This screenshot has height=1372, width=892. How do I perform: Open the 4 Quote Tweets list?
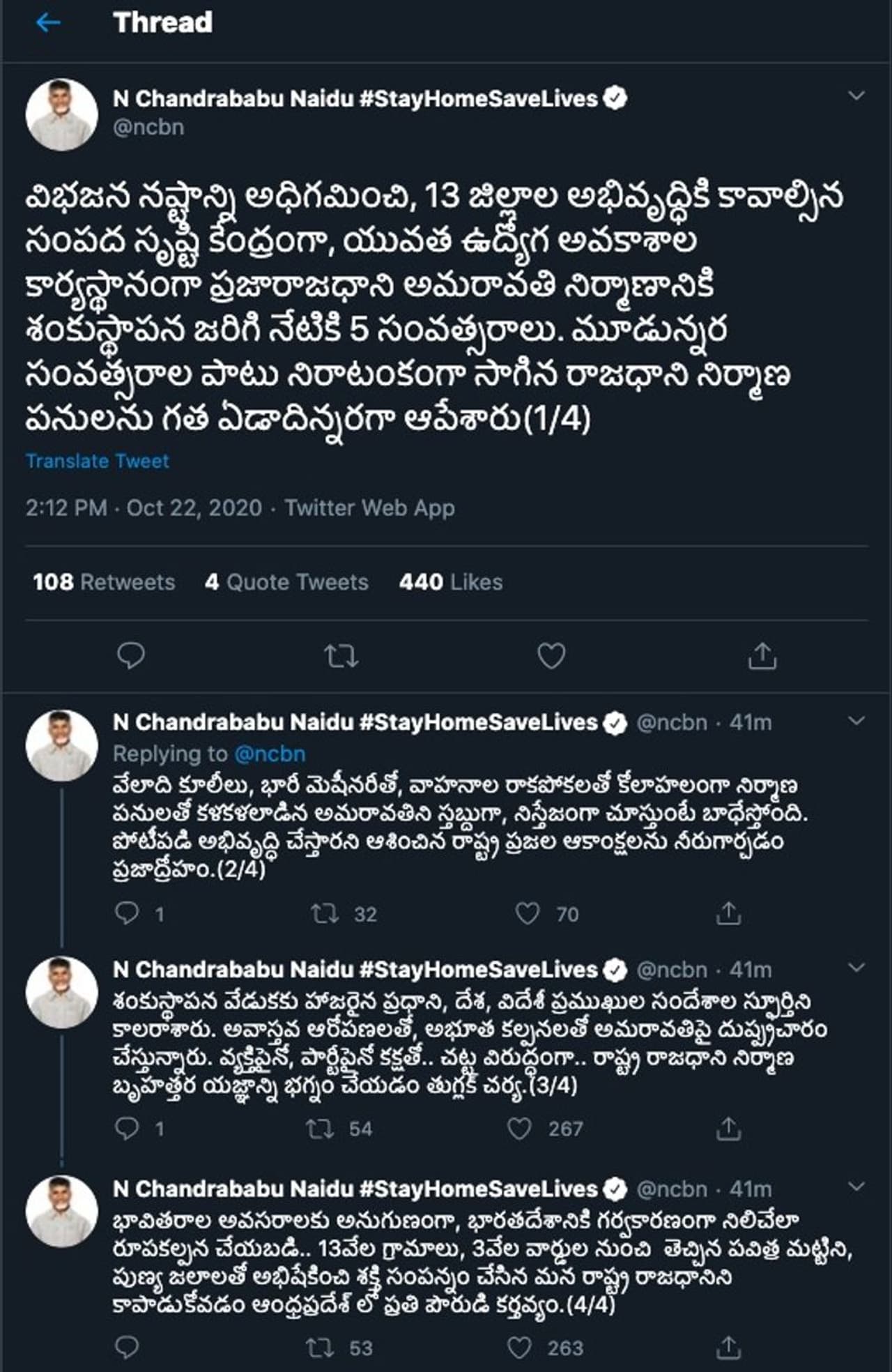click(x=286, y=582)
